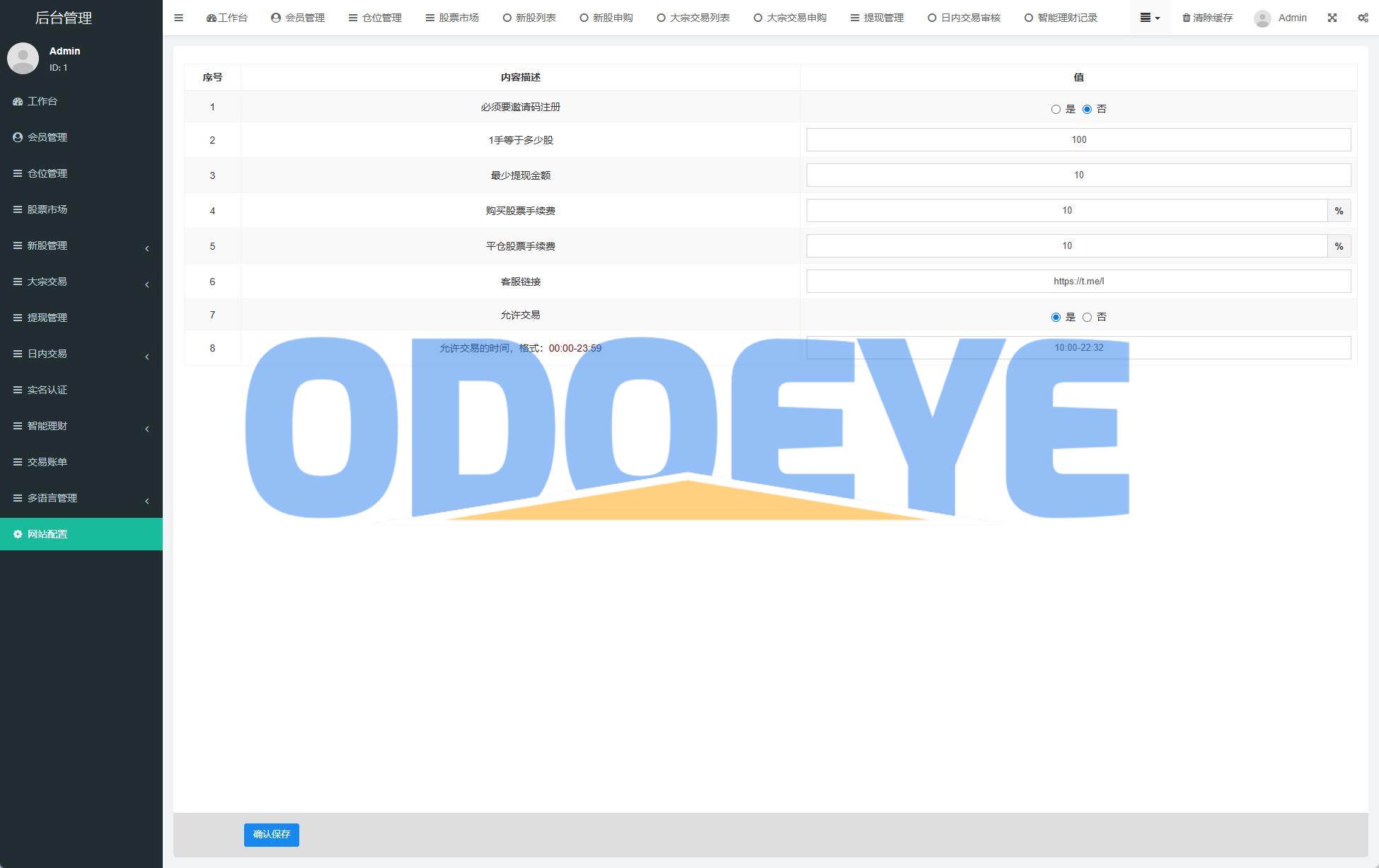The image size is (1379, 868).
Task: Click 确认保存 button
Action: 272,835
